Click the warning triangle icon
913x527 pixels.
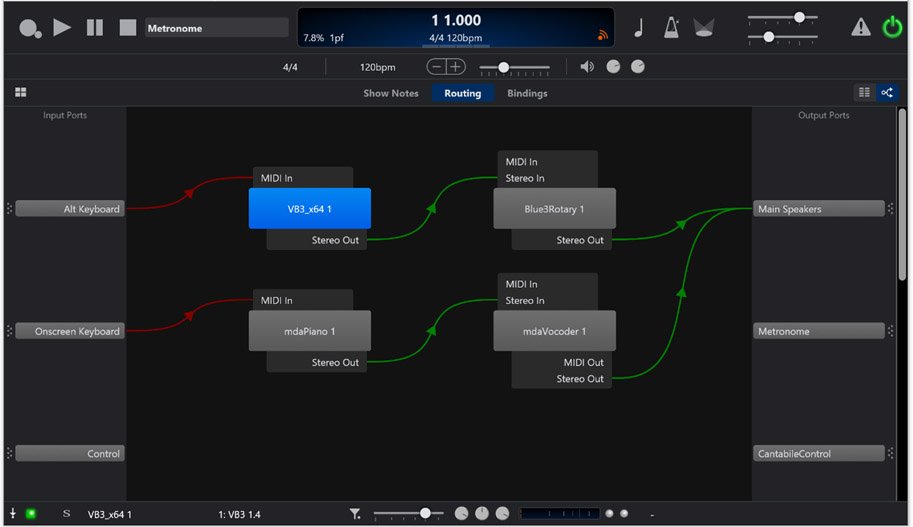[x=860, y=28]
